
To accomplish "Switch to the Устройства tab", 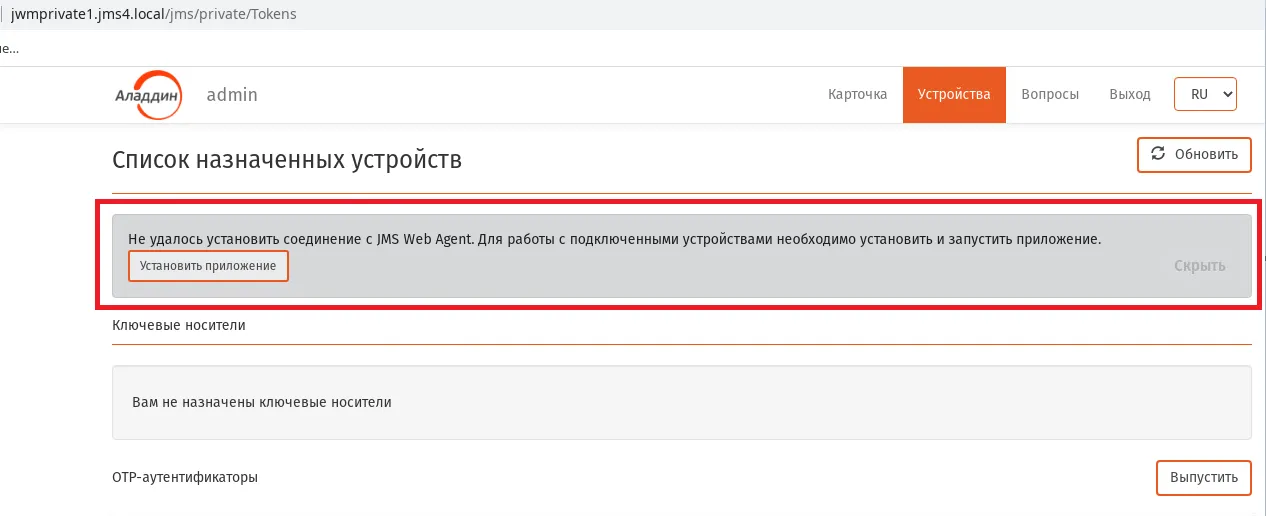I will (954, 95).
